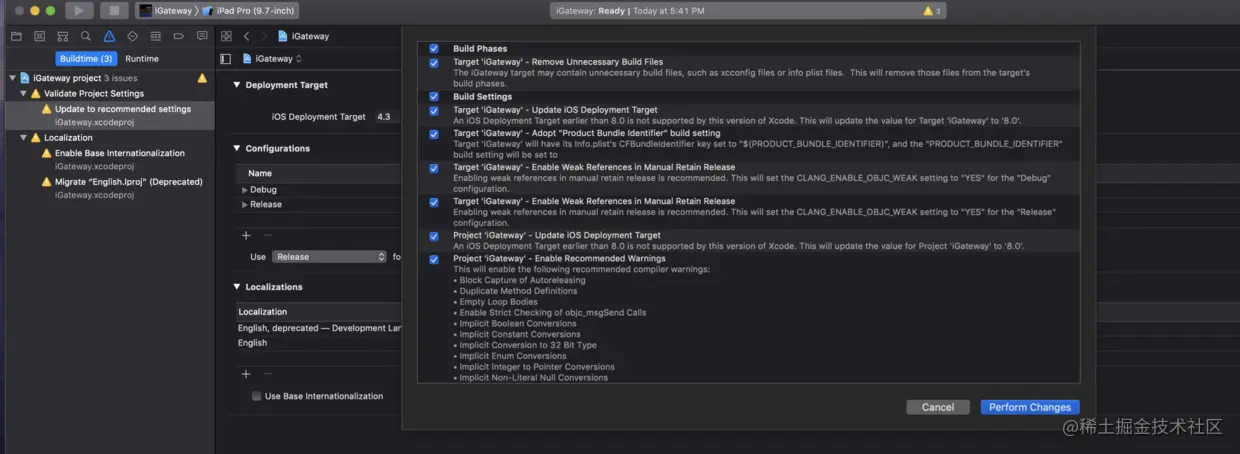Screen dimensions: 1240x454
Task: Collapse the Localization issues group
Action: coord(22,138)
